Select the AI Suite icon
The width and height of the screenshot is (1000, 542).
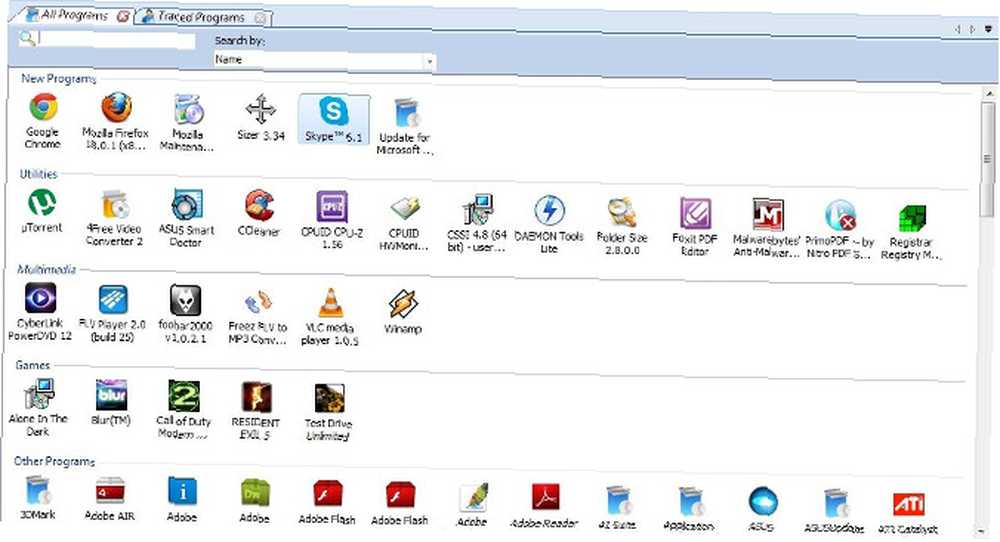(x=619, y=499)
